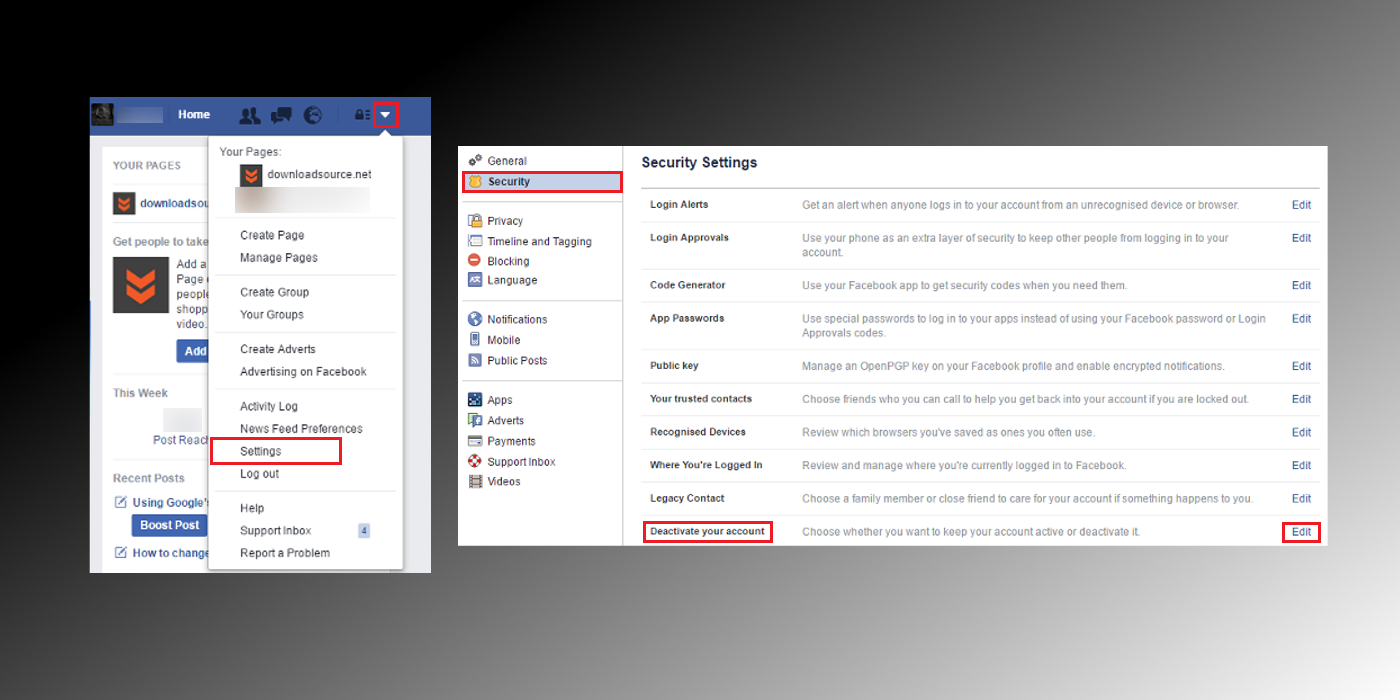Click the Login Alerts row label
1400x700 pixels.
point(679,204)
